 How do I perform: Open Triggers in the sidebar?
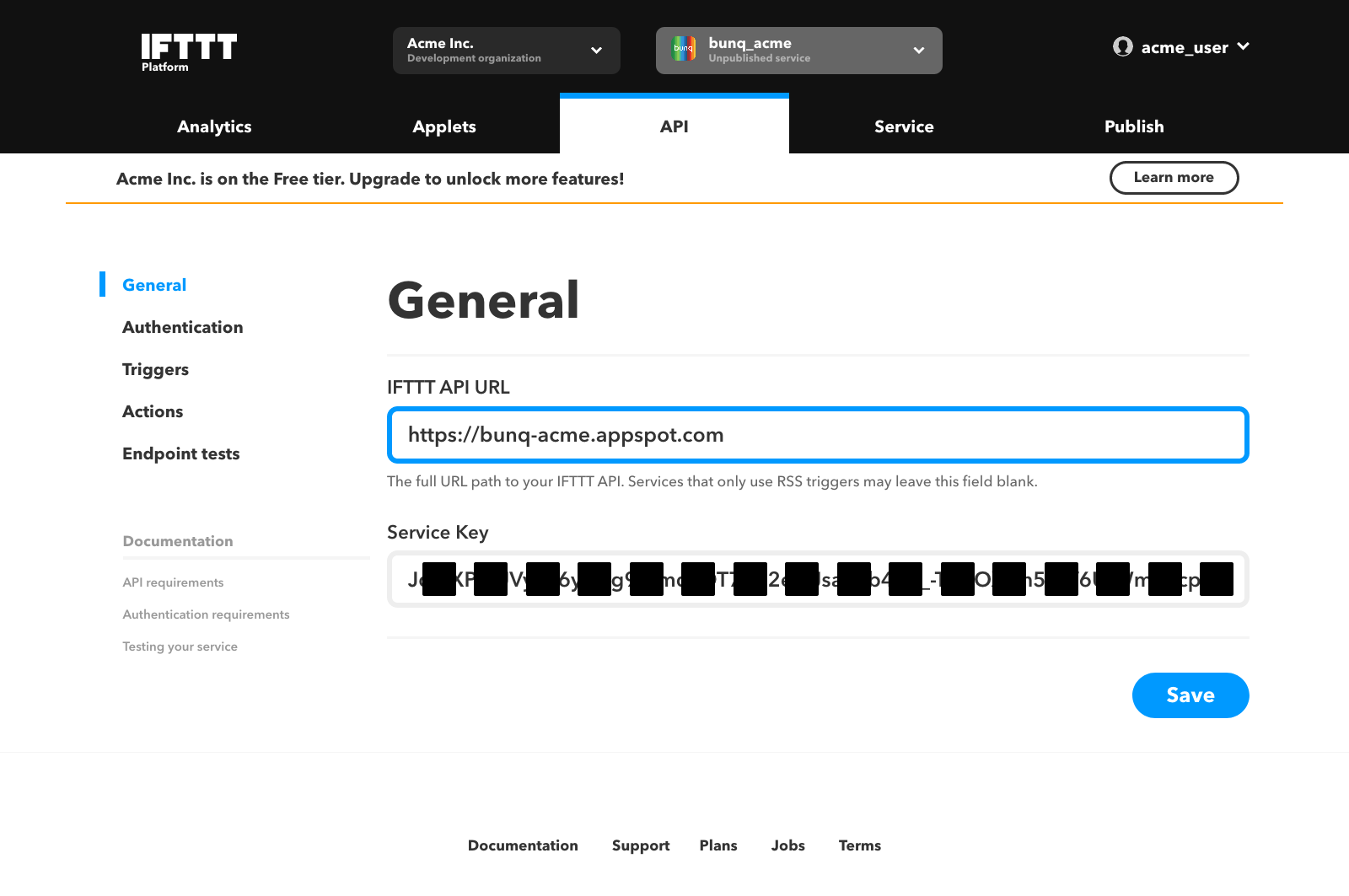tap(155, 369)
